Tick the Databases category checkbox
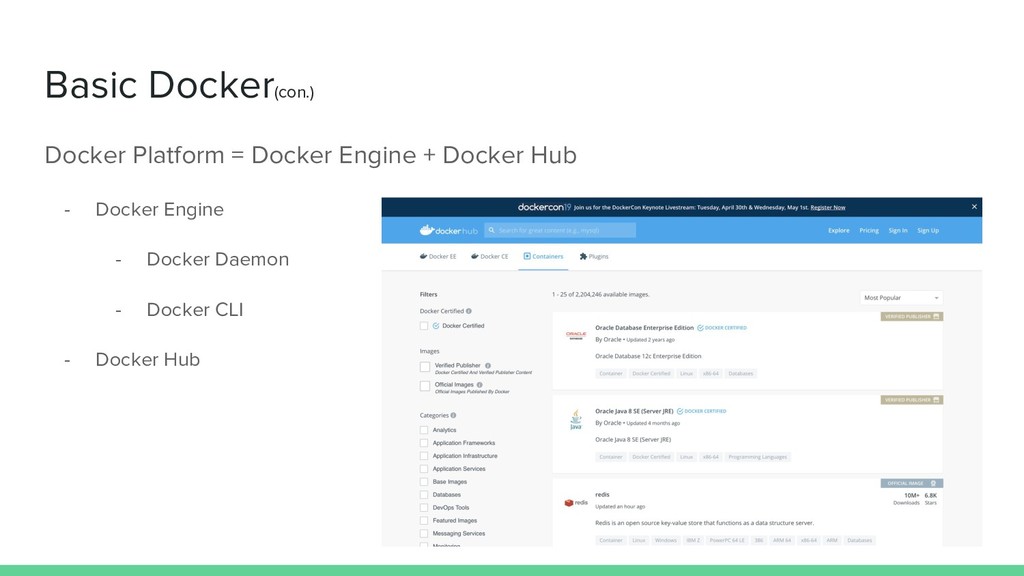1024x576 pixels. click(x=424, y=495)
